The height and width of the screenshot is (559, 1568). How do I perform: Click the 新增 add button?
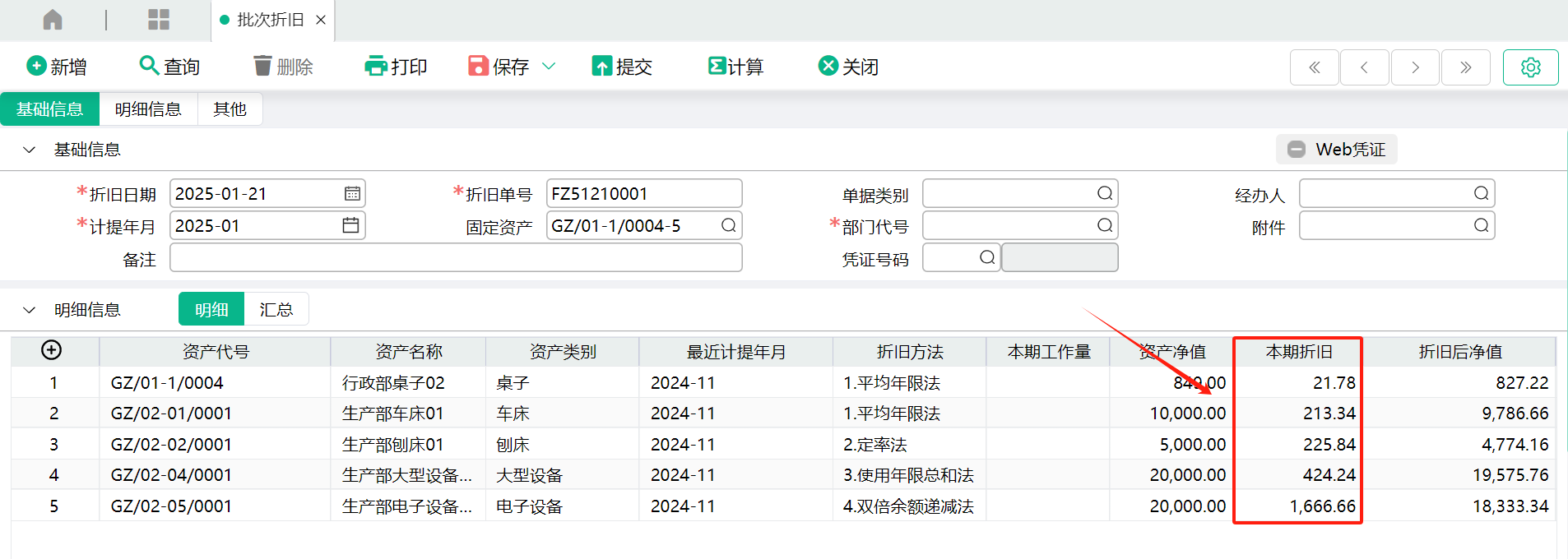(x=57, y=67)
